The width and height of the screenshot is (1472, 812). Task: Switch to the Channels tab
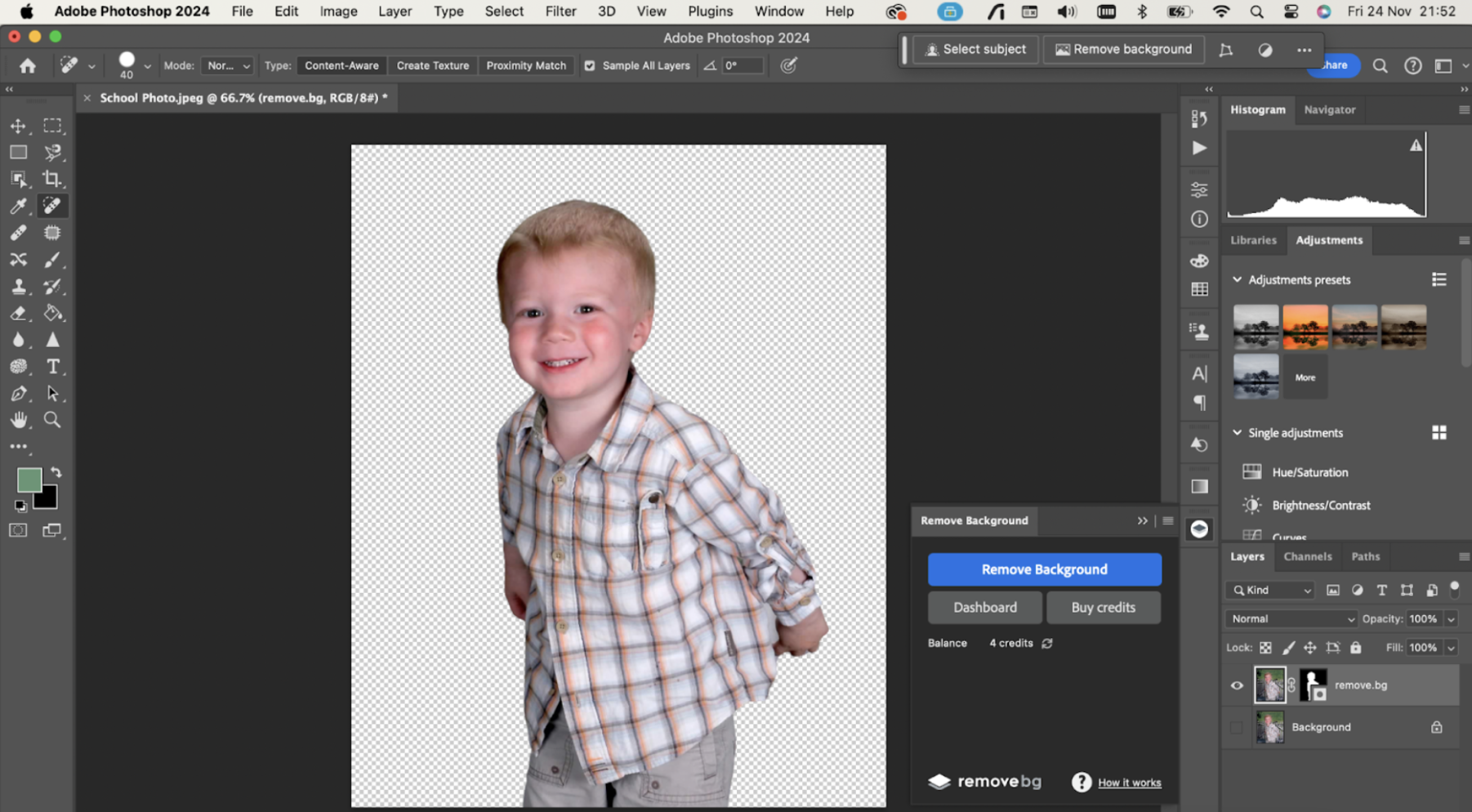coord(1307,556)
